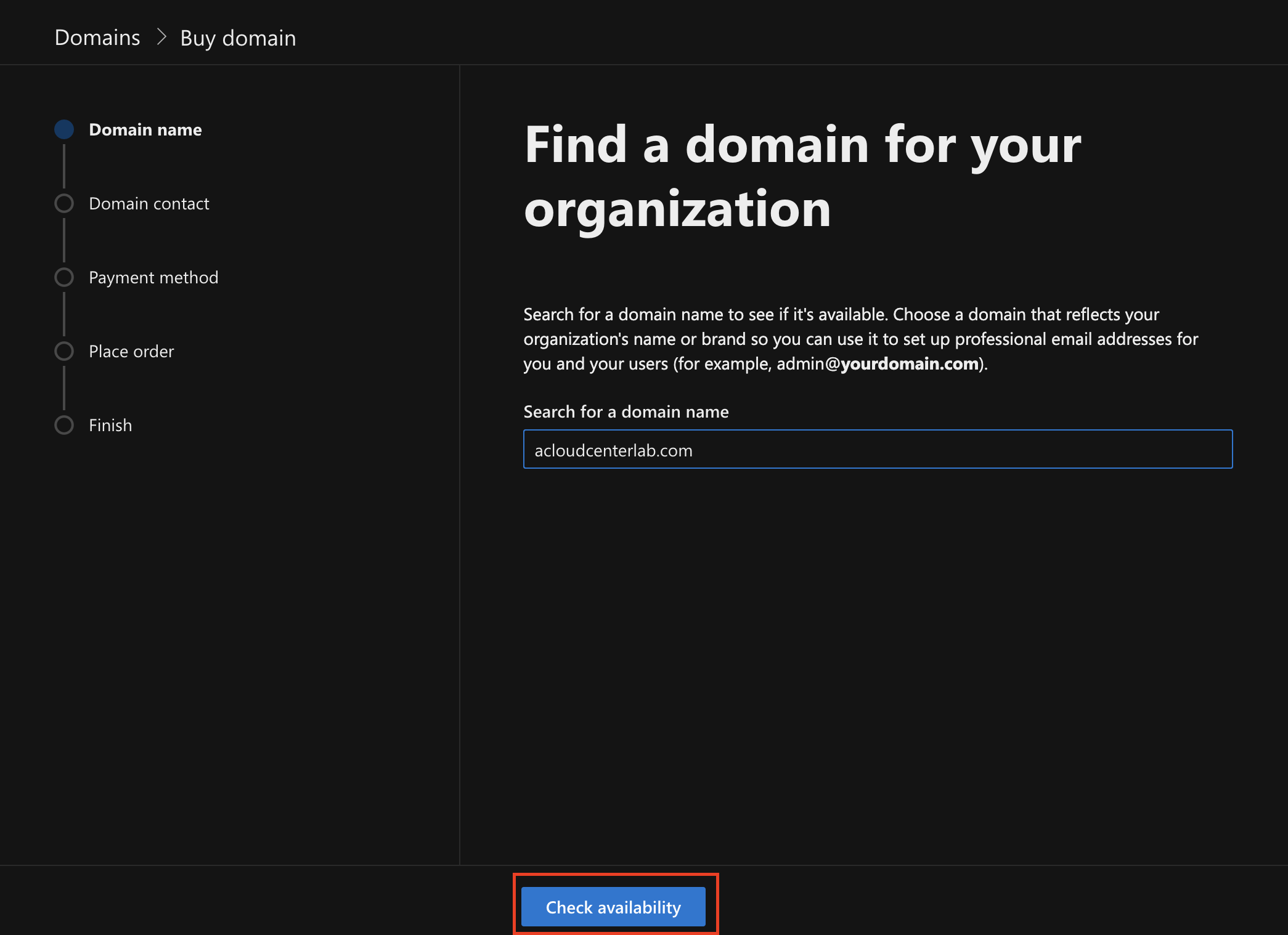The image size is (1288, 935).
Task: Select the Domain contact step circle
Action: click(x=64, y=203)
